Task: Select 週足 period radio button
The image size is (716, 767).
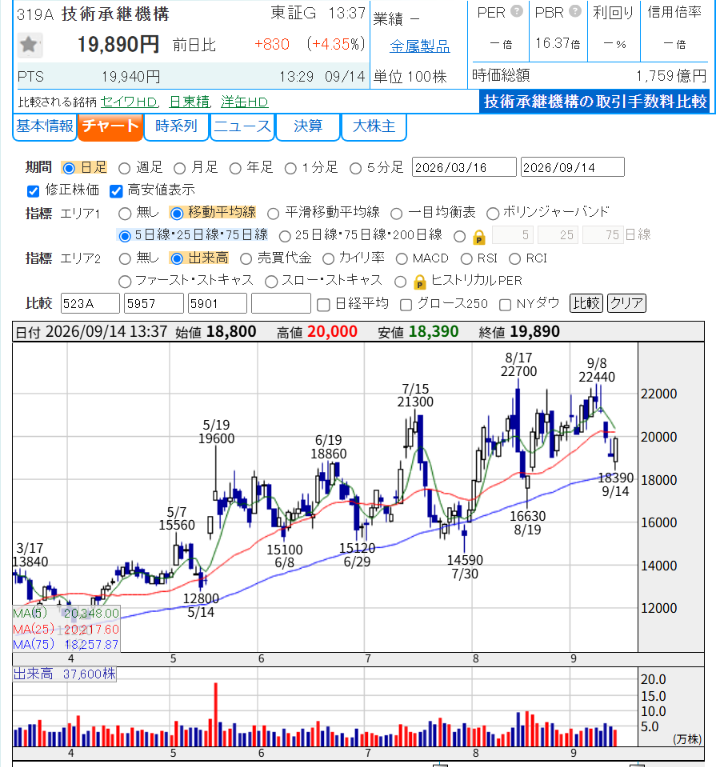Action: [124, 169]
